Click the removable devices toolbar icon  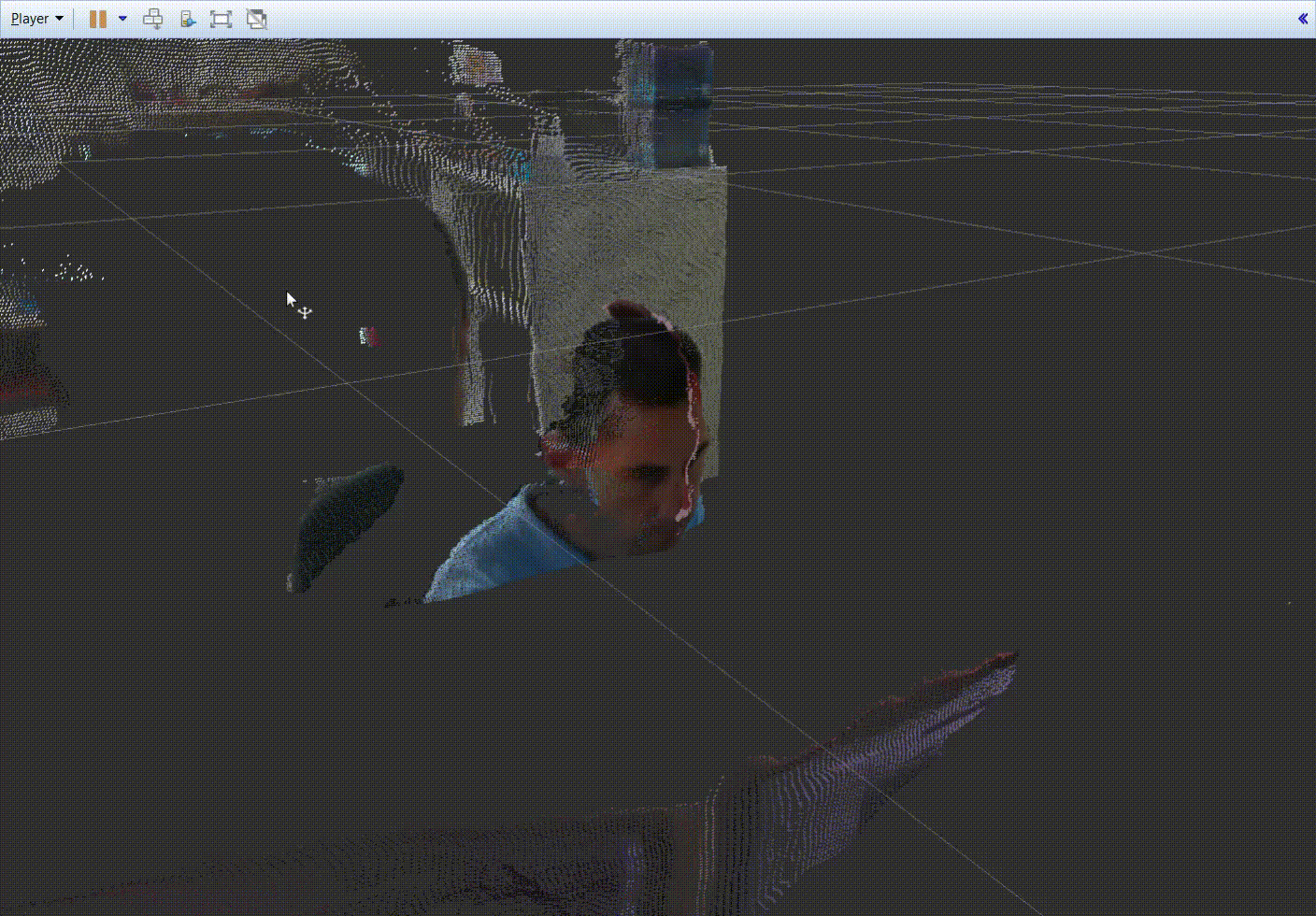(187, 19)
